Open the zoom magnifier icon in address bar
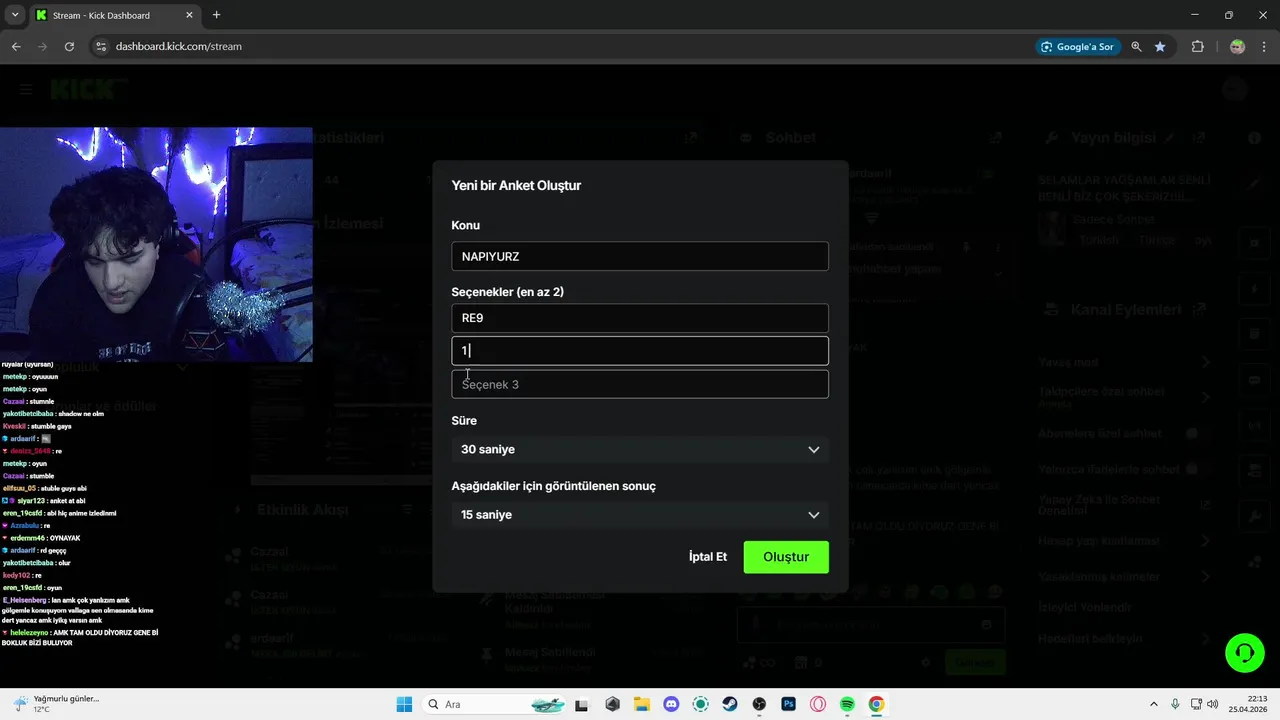 pos(1136,46)
